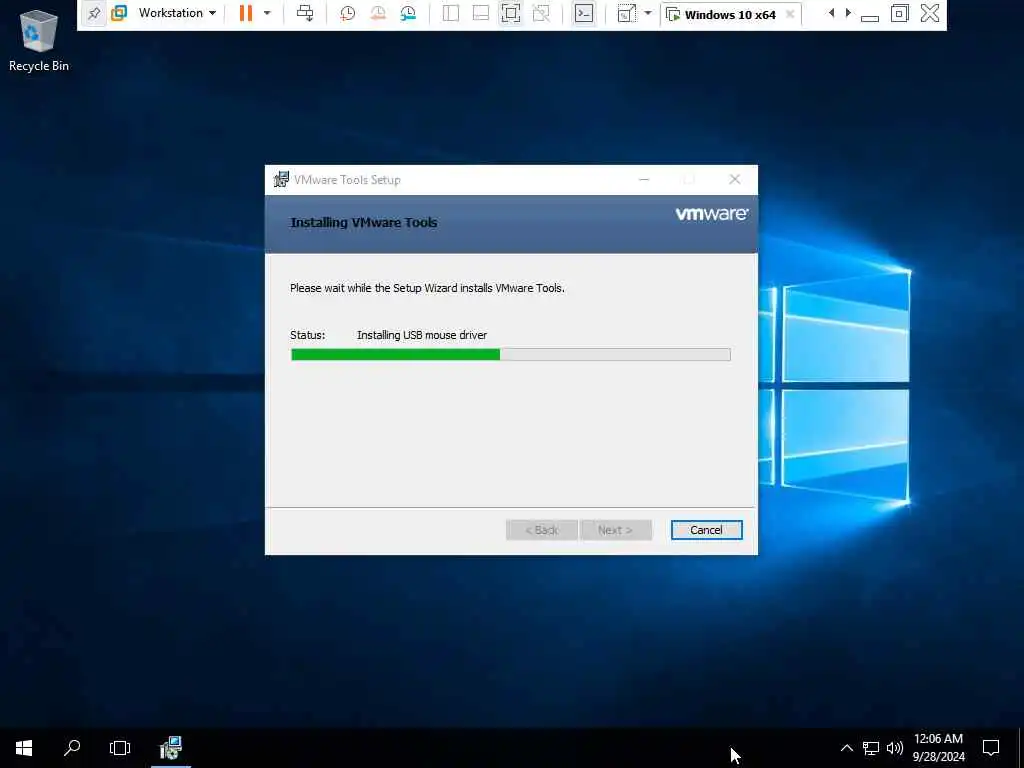Close the VMware Tools Setup dialog
Screen dimensions: 1024x768
coord(735,180)
